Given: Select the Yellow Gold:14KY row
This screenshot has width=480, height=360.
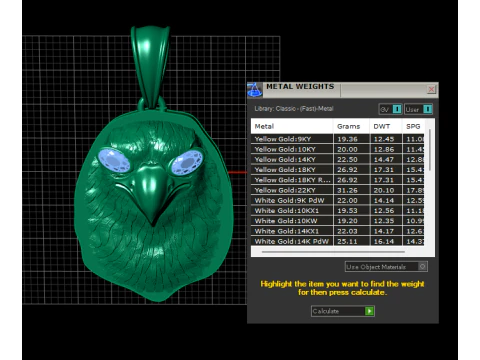Looking at the screenshot, I should pos(337,159).
